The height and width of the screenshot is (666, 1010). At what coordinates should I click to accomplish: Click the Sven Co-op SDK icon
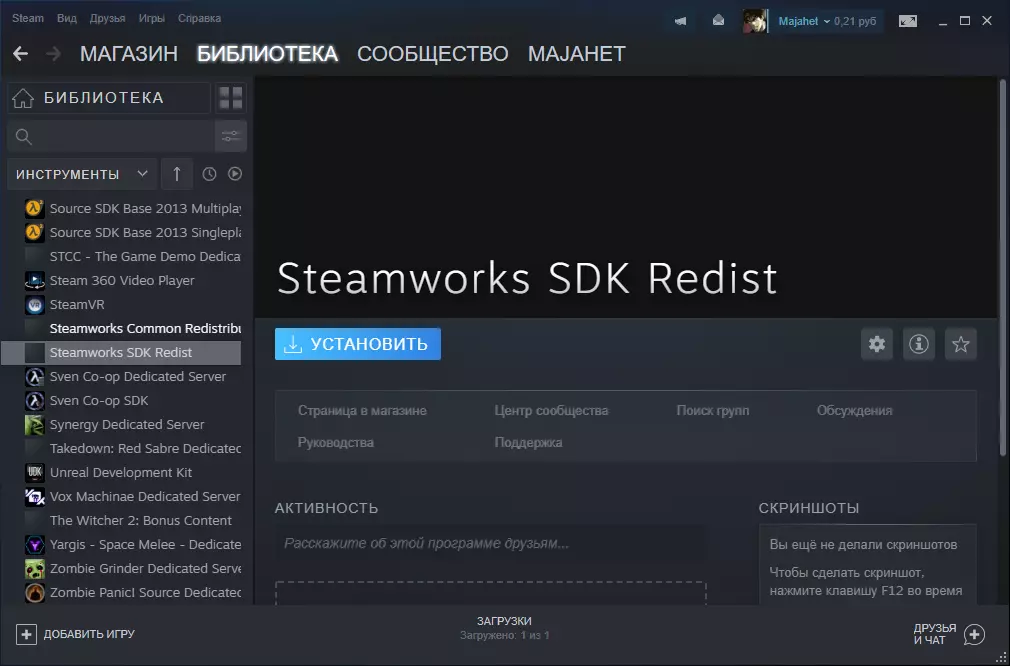tap(35, 401)
